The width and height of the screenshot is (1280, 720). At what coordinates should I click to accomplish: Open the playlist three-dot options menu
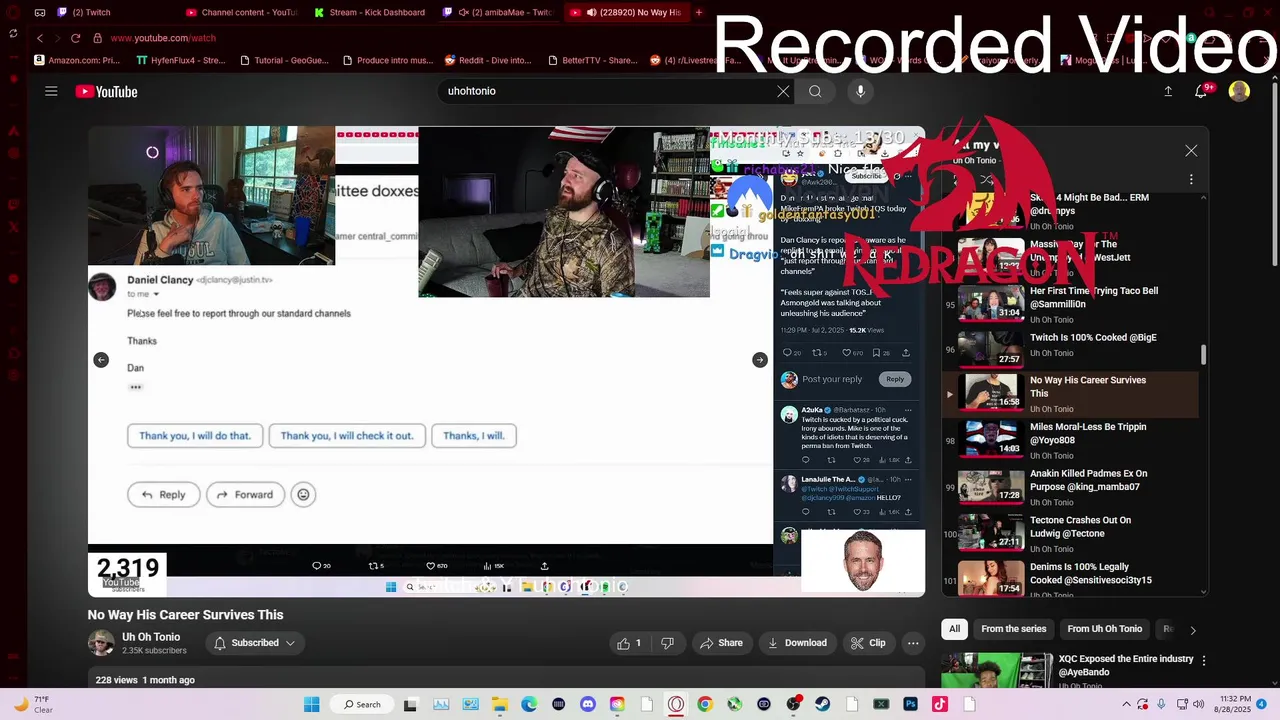click(x=1191, y=179)
